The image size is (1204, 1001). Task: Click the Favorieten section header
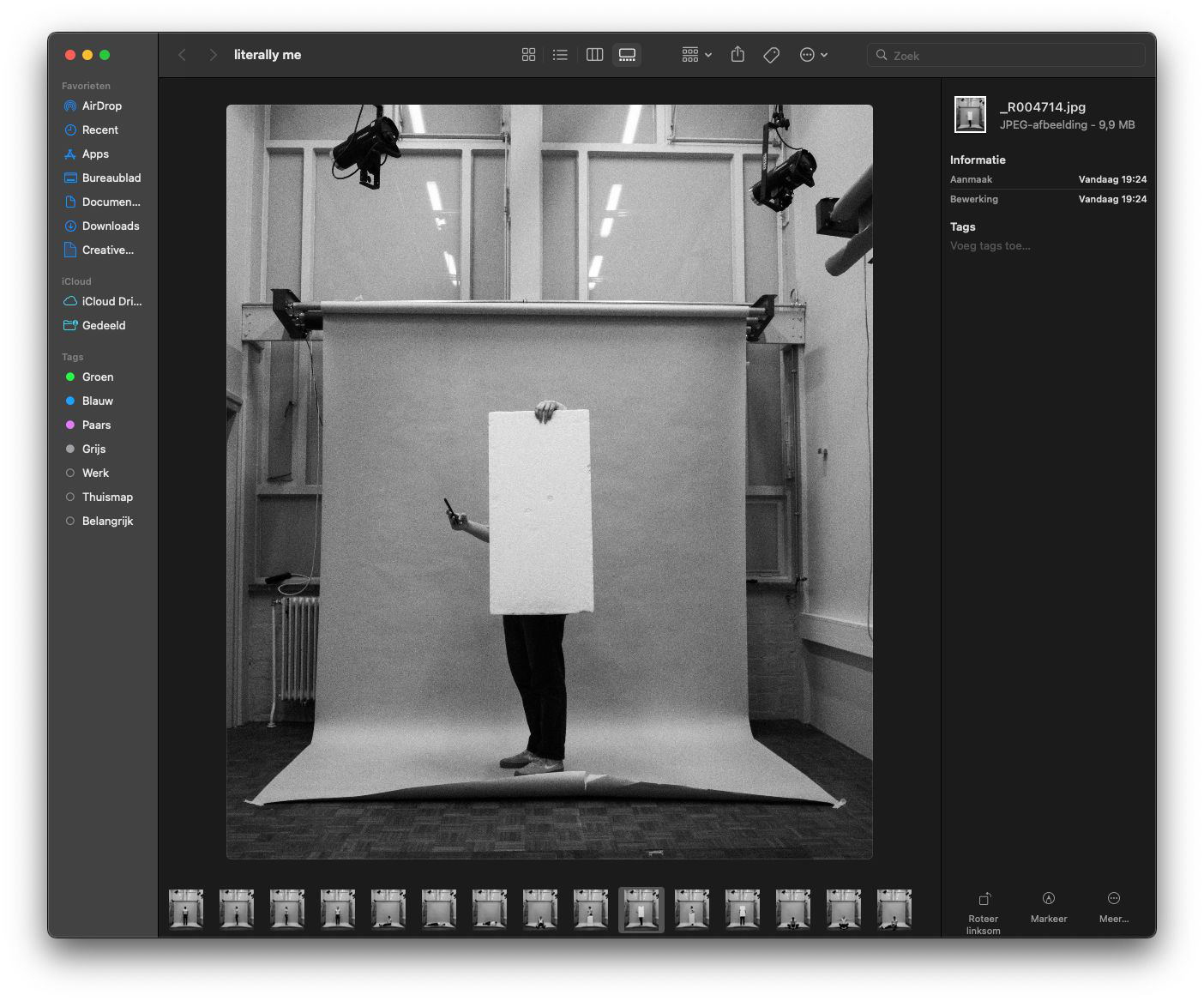pyautogui.click(x=86, y=86)
